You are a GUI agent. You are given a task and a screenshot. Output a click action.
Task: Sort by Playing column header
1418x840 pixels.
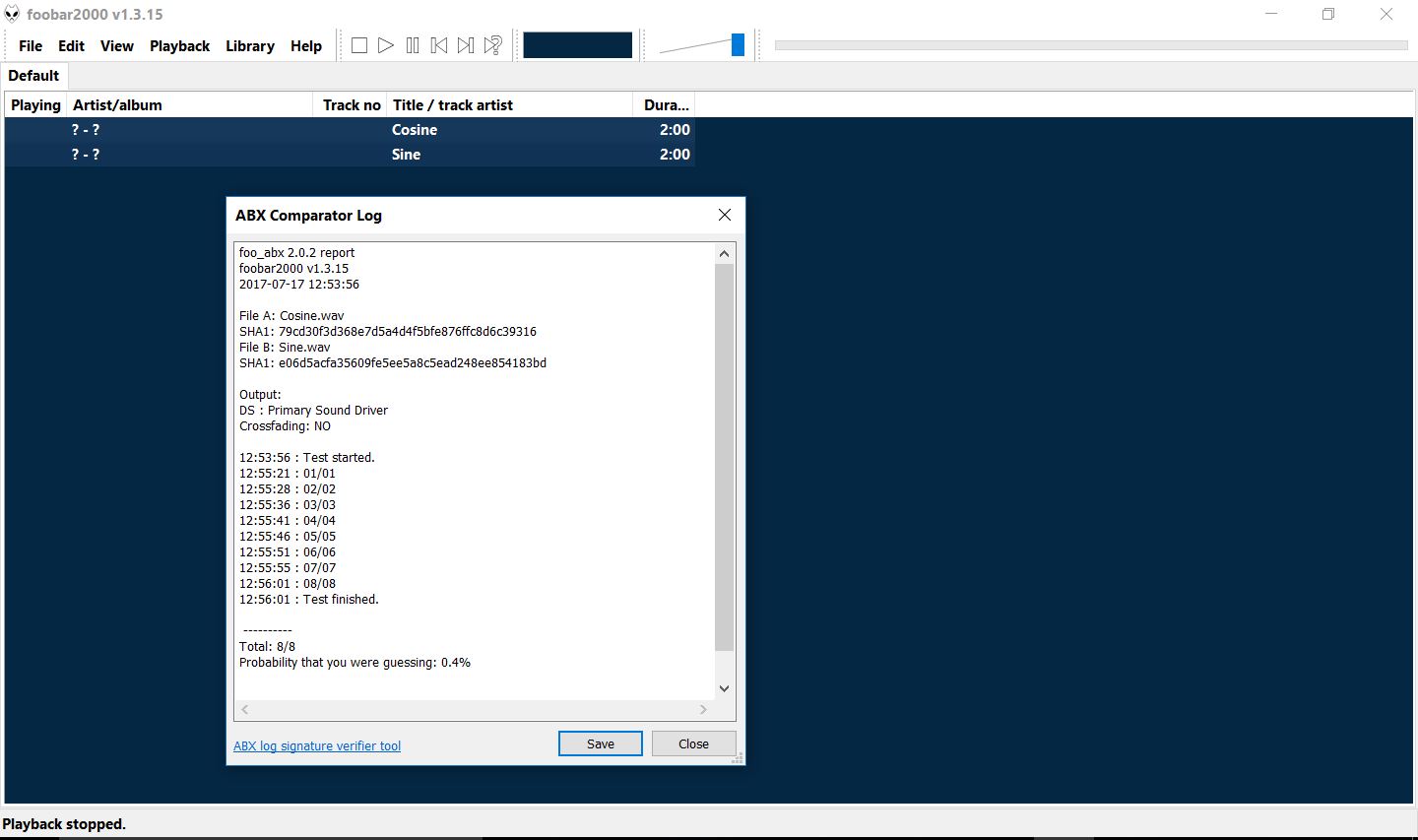(x=35, y=105)
